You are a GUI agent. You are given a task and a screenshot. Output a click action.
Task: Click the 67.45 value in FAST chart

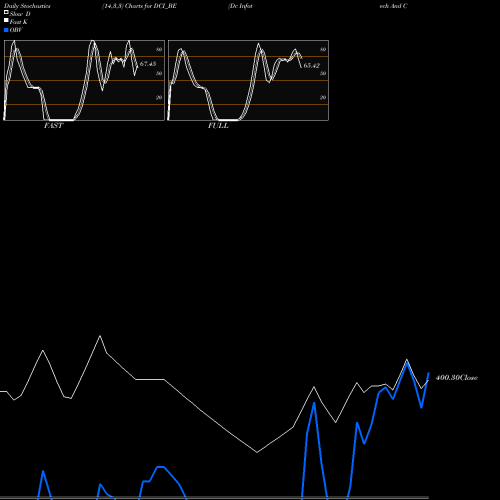[148, 64]
